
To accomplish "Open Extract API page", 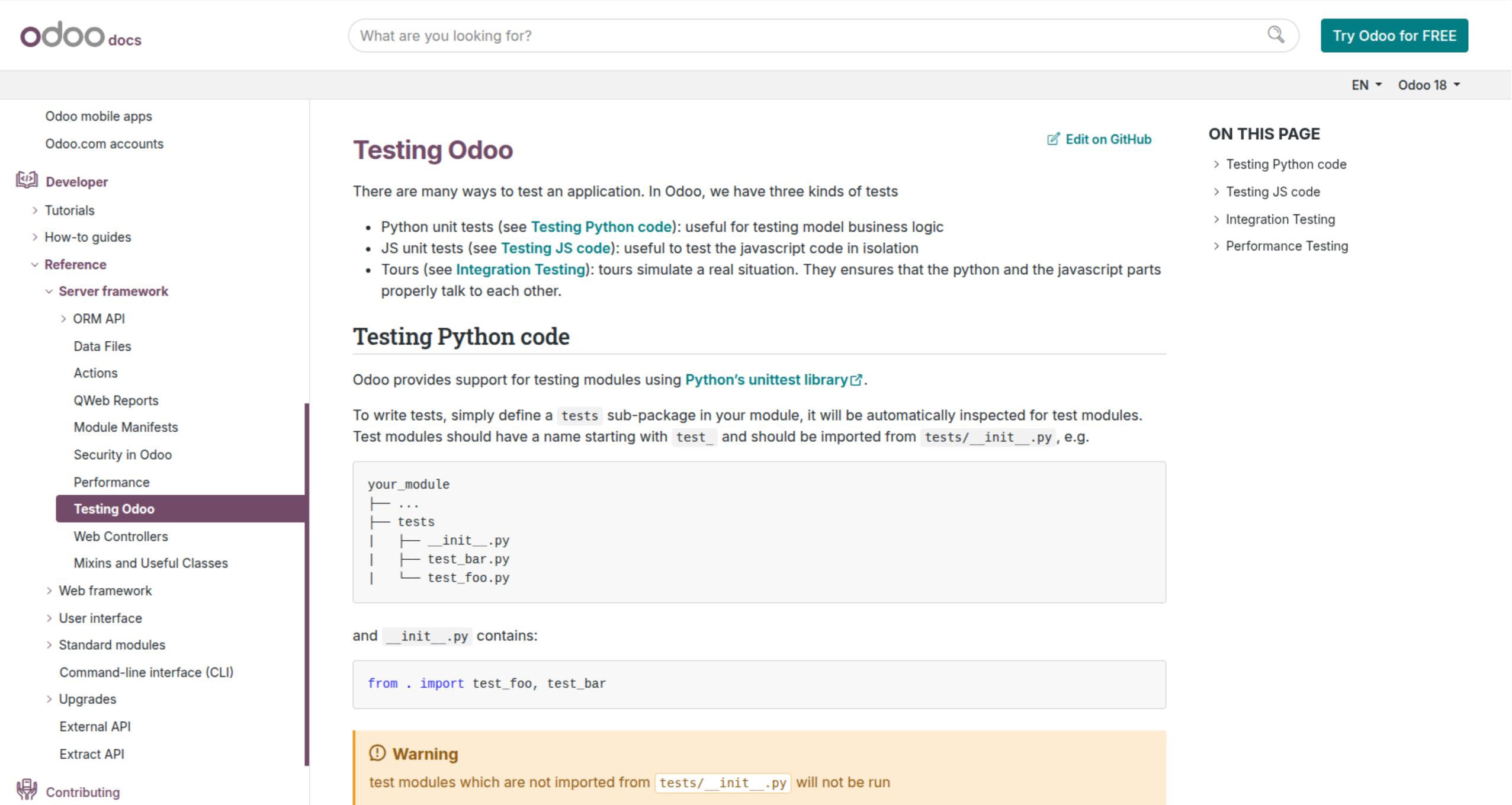I will point(92,754).
